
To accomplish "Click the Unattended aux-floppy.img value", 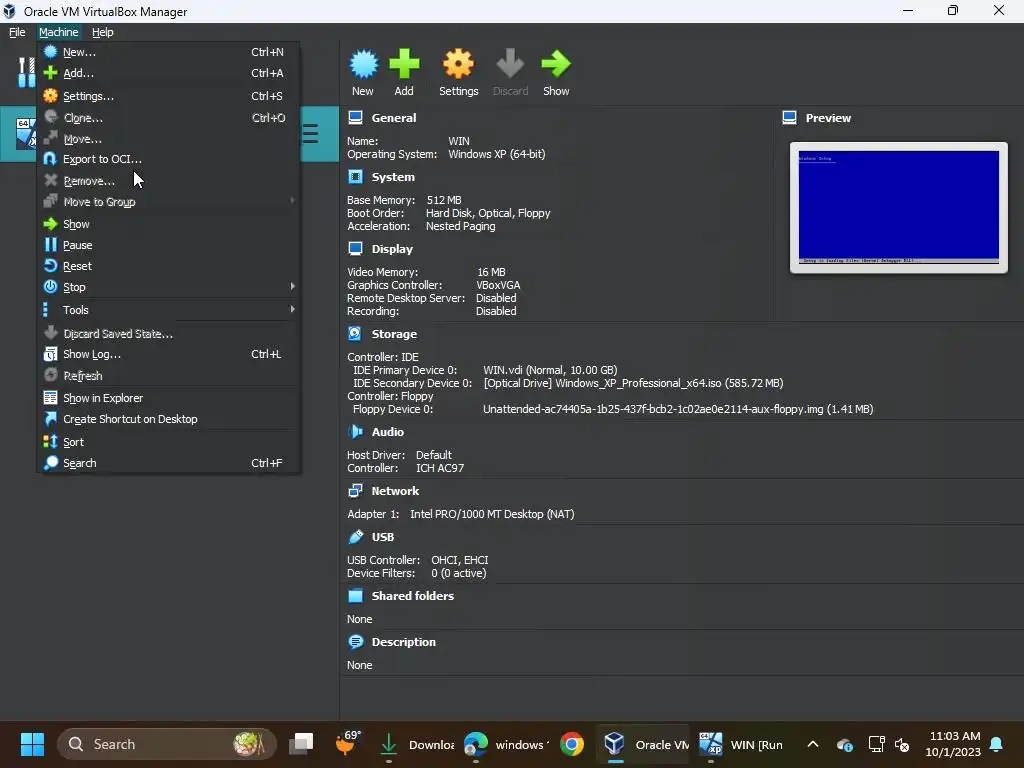I will point(678,409).
